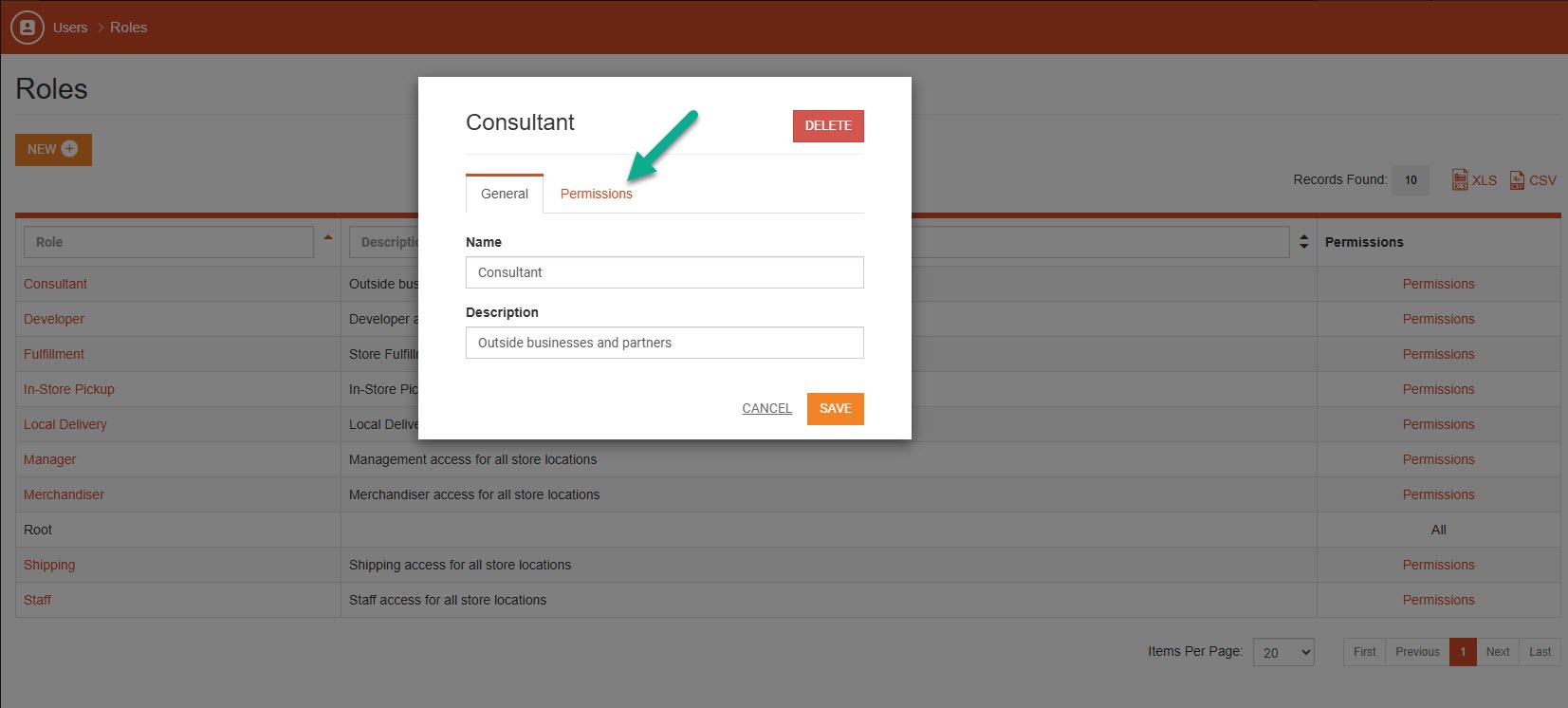Open Permissions for Fulfillment row

tap(1438, 354)
